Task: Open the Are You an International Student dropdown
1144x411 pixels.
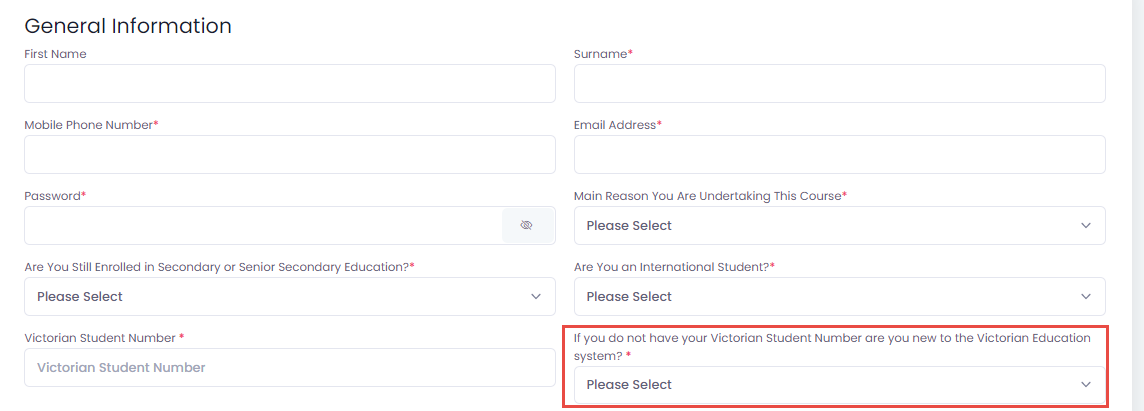Action: click(x=840, y=296)
